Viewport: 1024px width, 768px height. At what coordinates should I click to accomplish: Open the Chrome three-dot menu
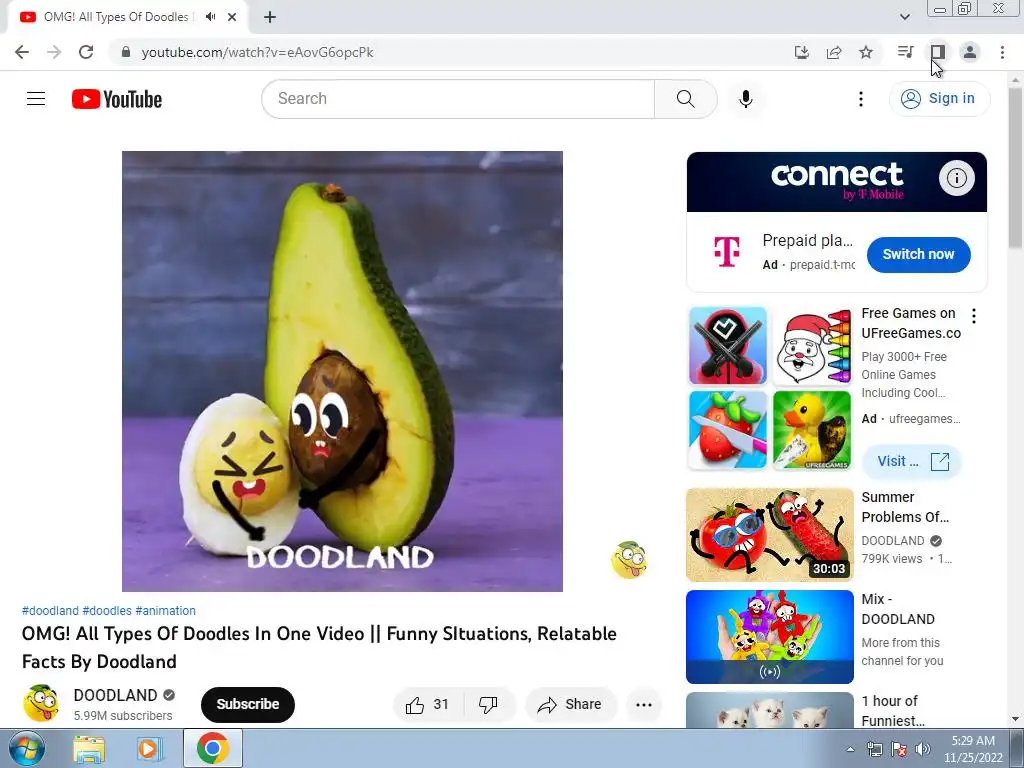(1002, 52)
